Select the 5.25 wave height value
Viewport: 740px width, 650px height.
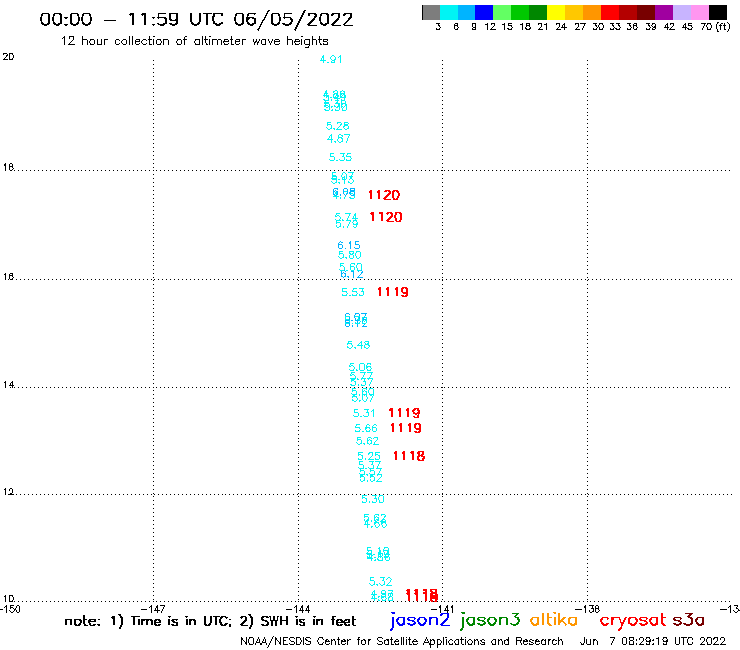pos(369,456)
